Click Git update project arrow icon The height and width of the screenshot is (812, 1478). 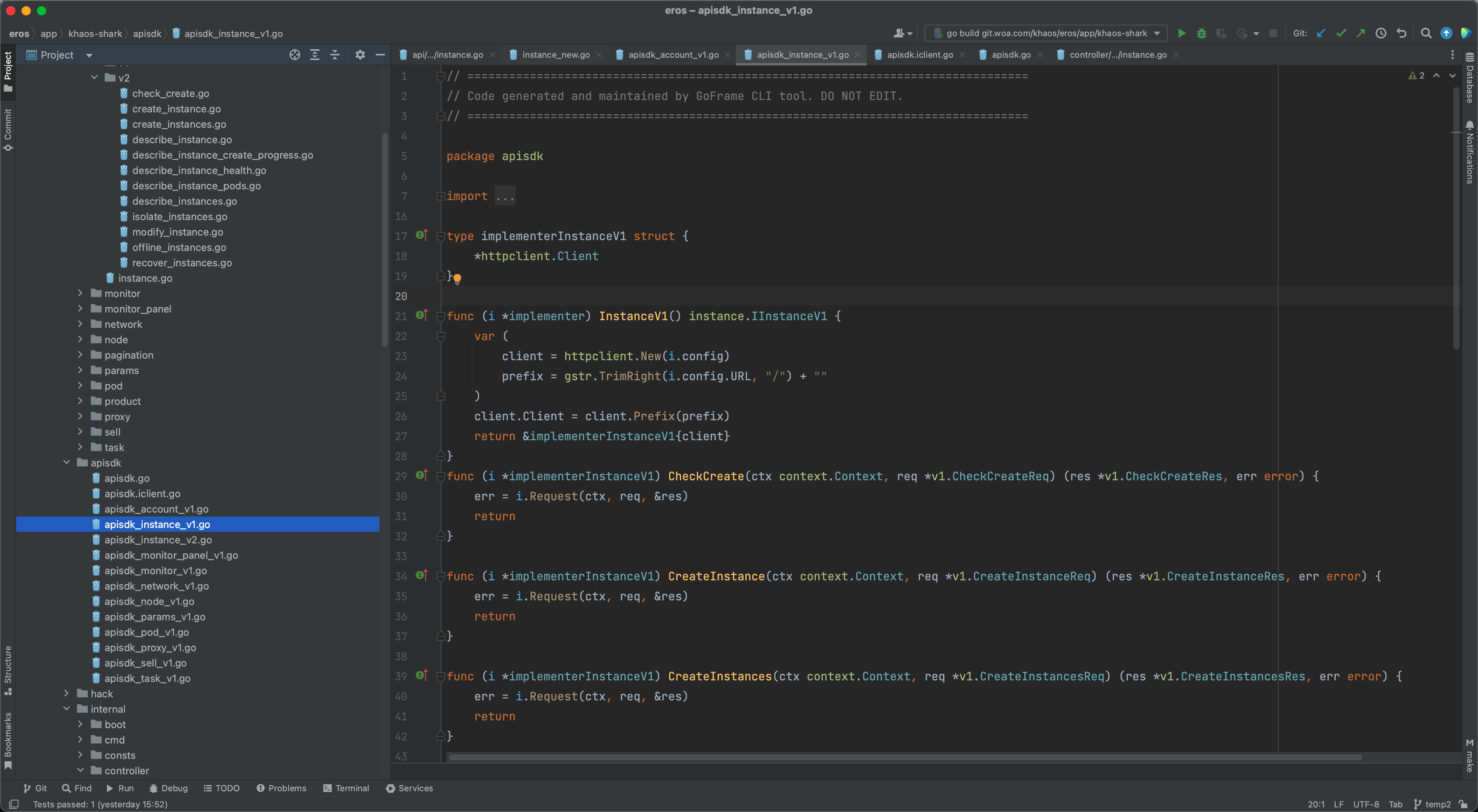click(x=1321, y=33)
